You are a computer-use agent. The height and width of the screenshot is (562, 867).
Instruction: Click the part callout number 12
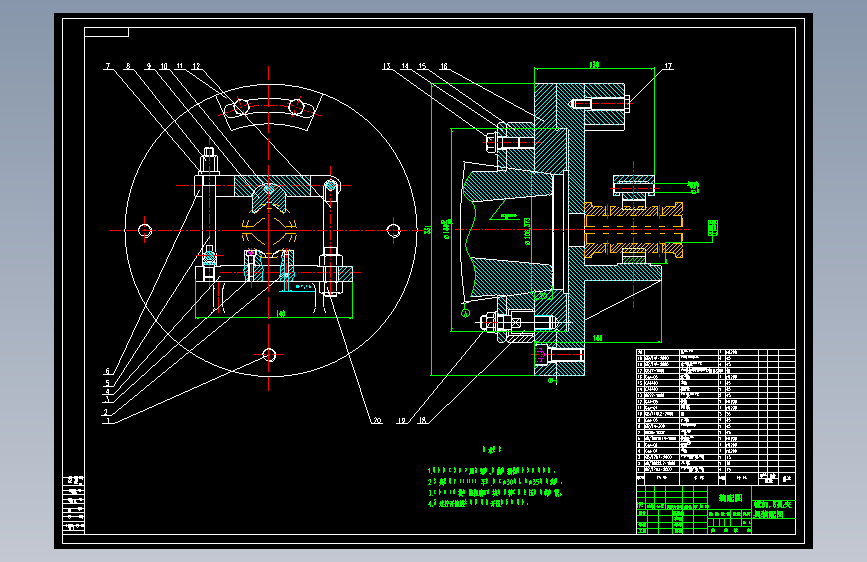click(x=196, y=66)
